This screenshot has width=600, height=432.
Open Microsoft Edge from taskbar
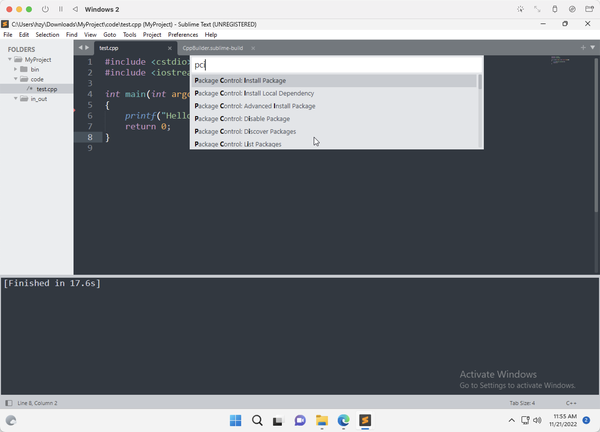[x=343, y=421]
